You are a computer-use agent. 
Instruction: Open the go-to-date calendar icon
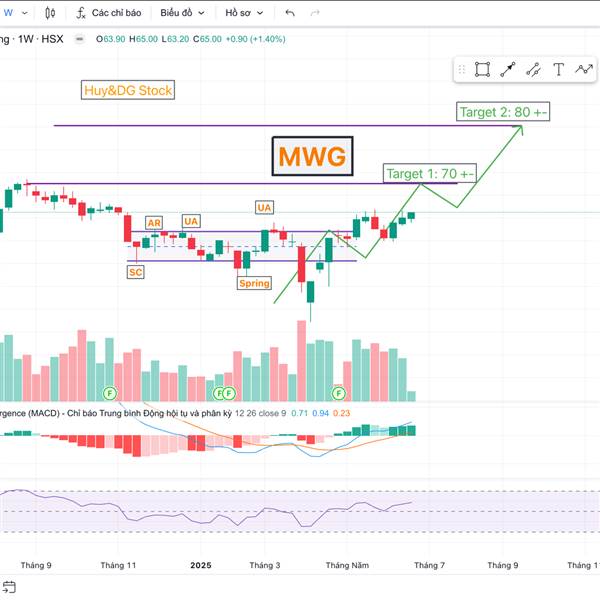click(8, 587)
